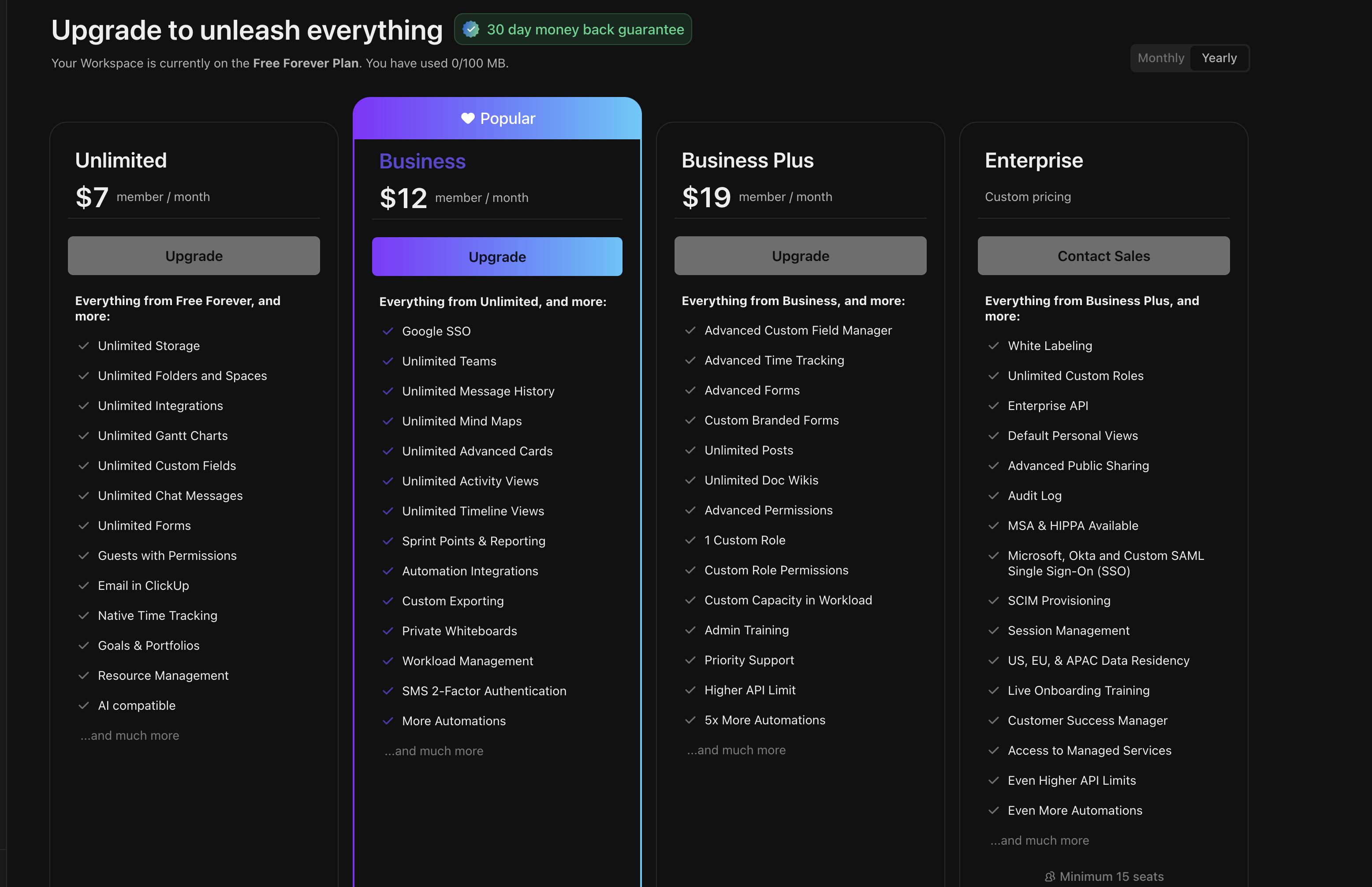
Task: Click Contact Sales for Enterprise plan
Action: pos(1103,256)
